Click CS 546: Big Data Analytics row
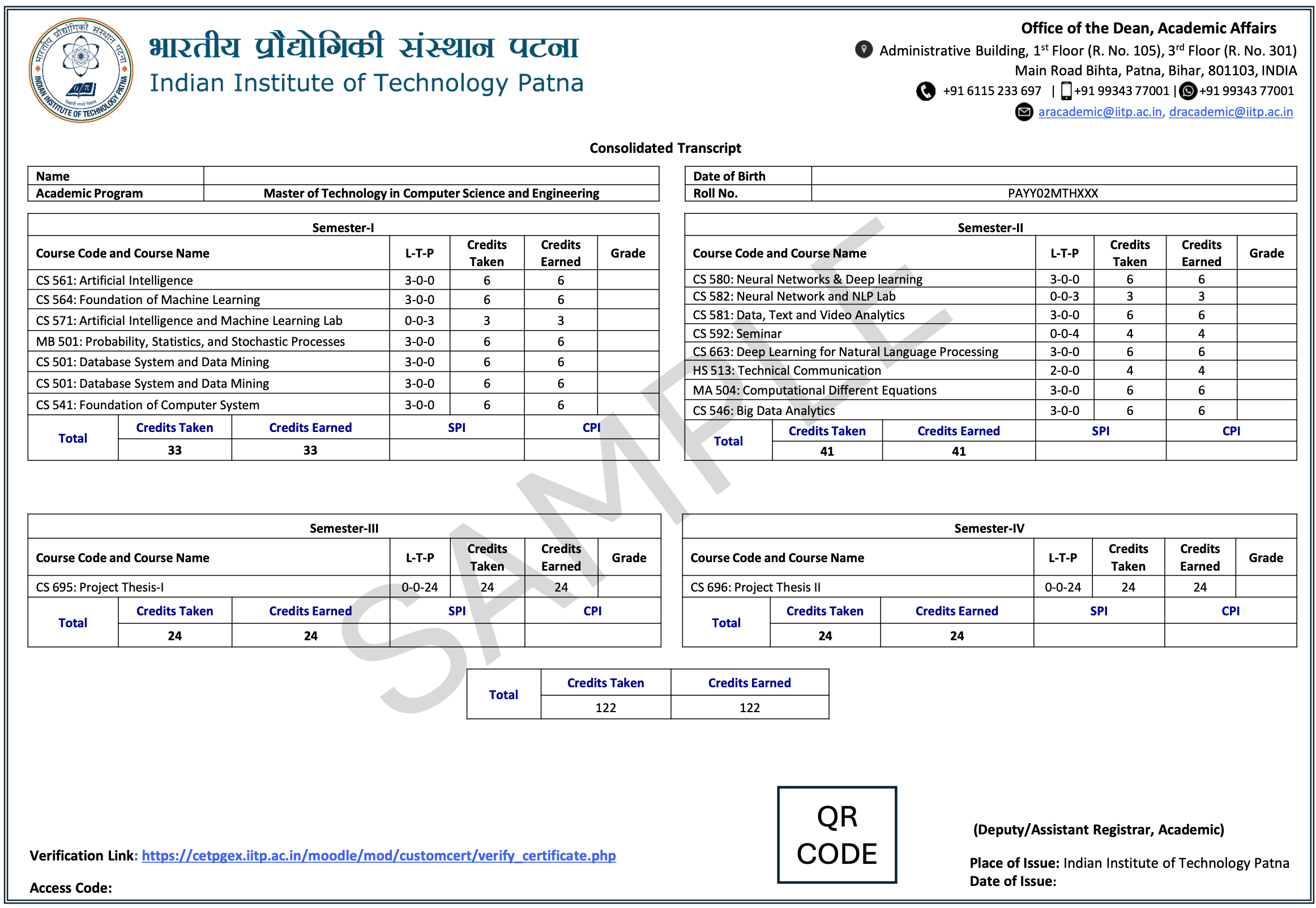This screenshot has width=1316, height=908. click(x=763, y=410)
